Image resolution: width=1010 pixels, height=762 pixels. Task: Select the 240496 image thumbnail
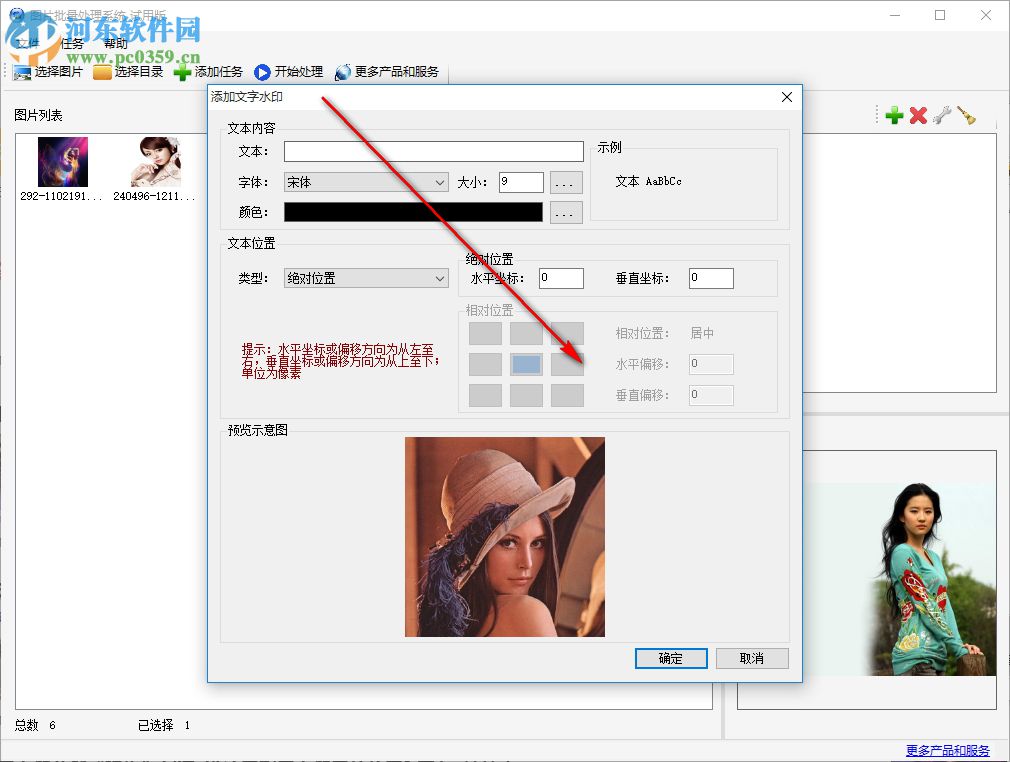click(155, 161)
